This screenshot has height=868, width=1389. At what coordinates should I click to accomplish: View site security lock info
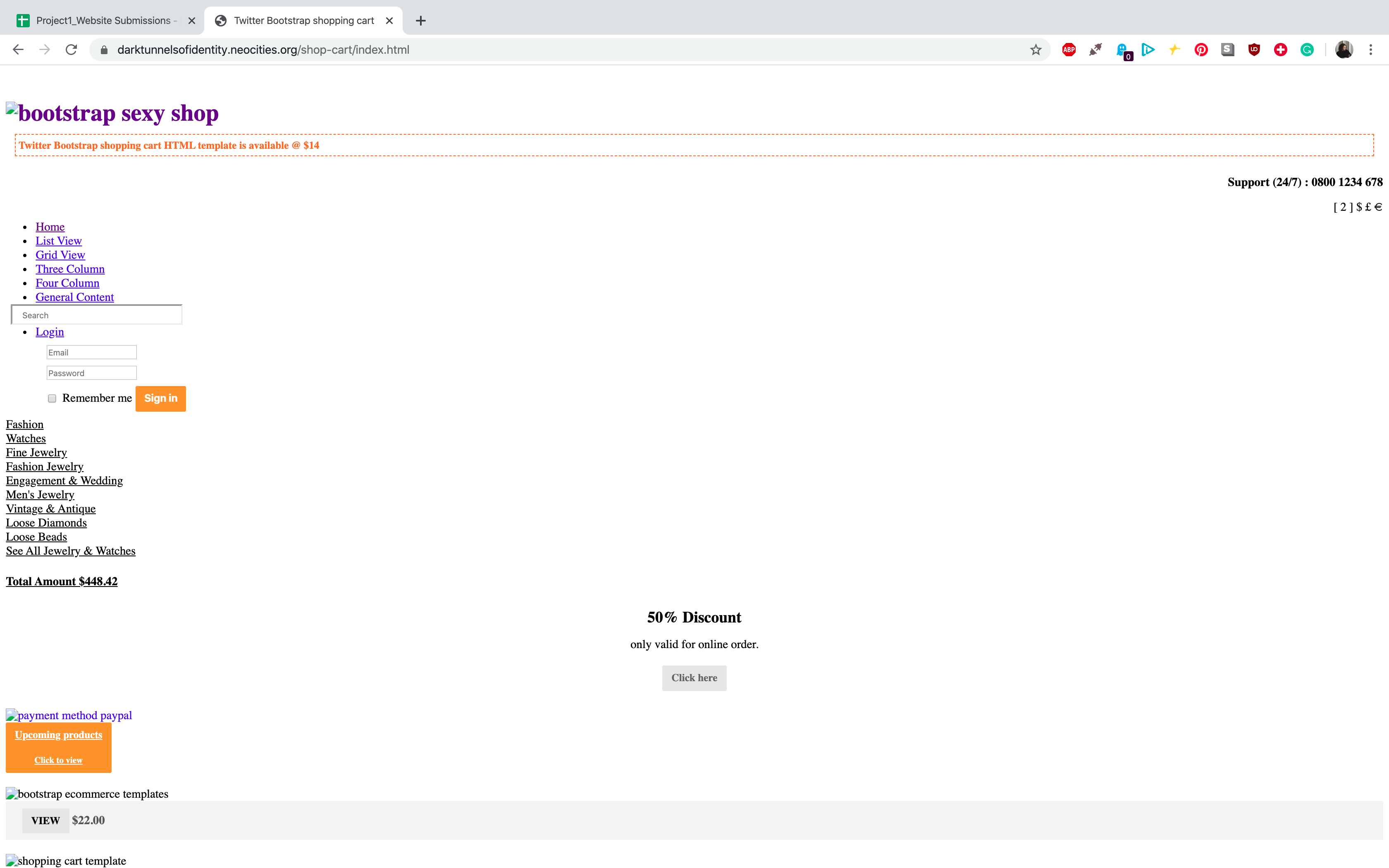point(104,50)
